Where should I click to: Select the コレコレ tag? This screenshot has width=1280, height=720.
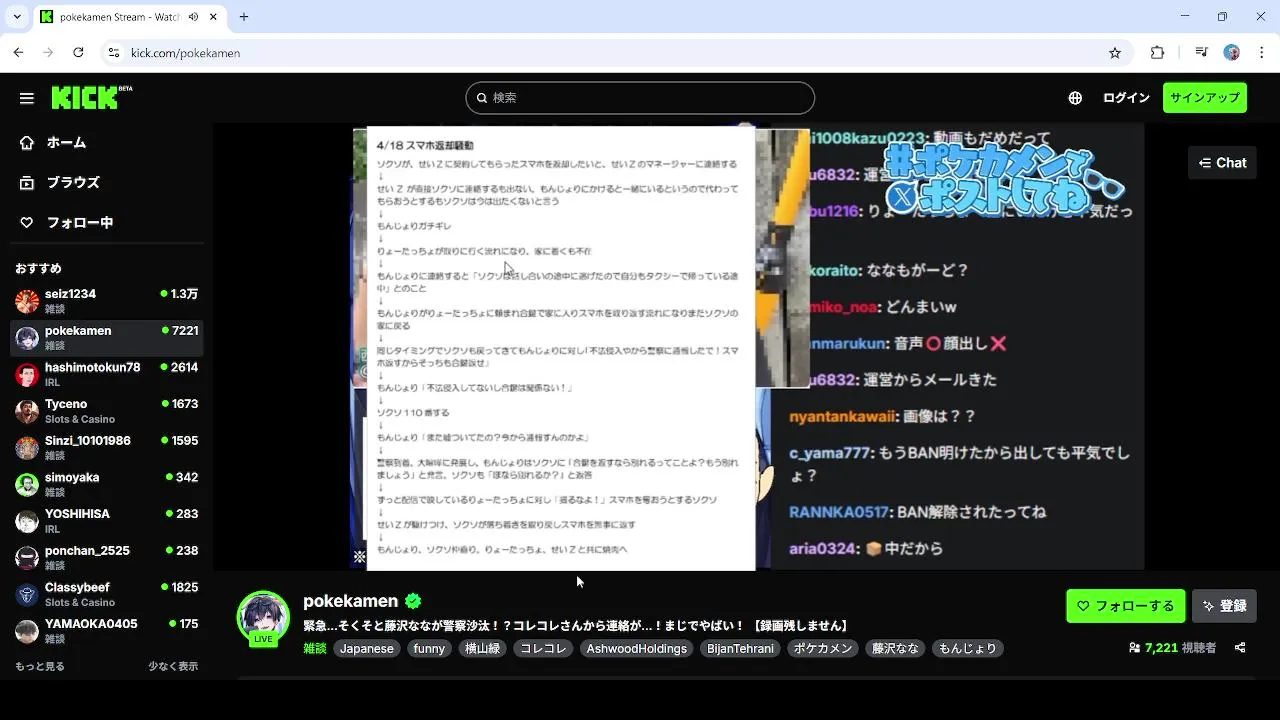543,649
